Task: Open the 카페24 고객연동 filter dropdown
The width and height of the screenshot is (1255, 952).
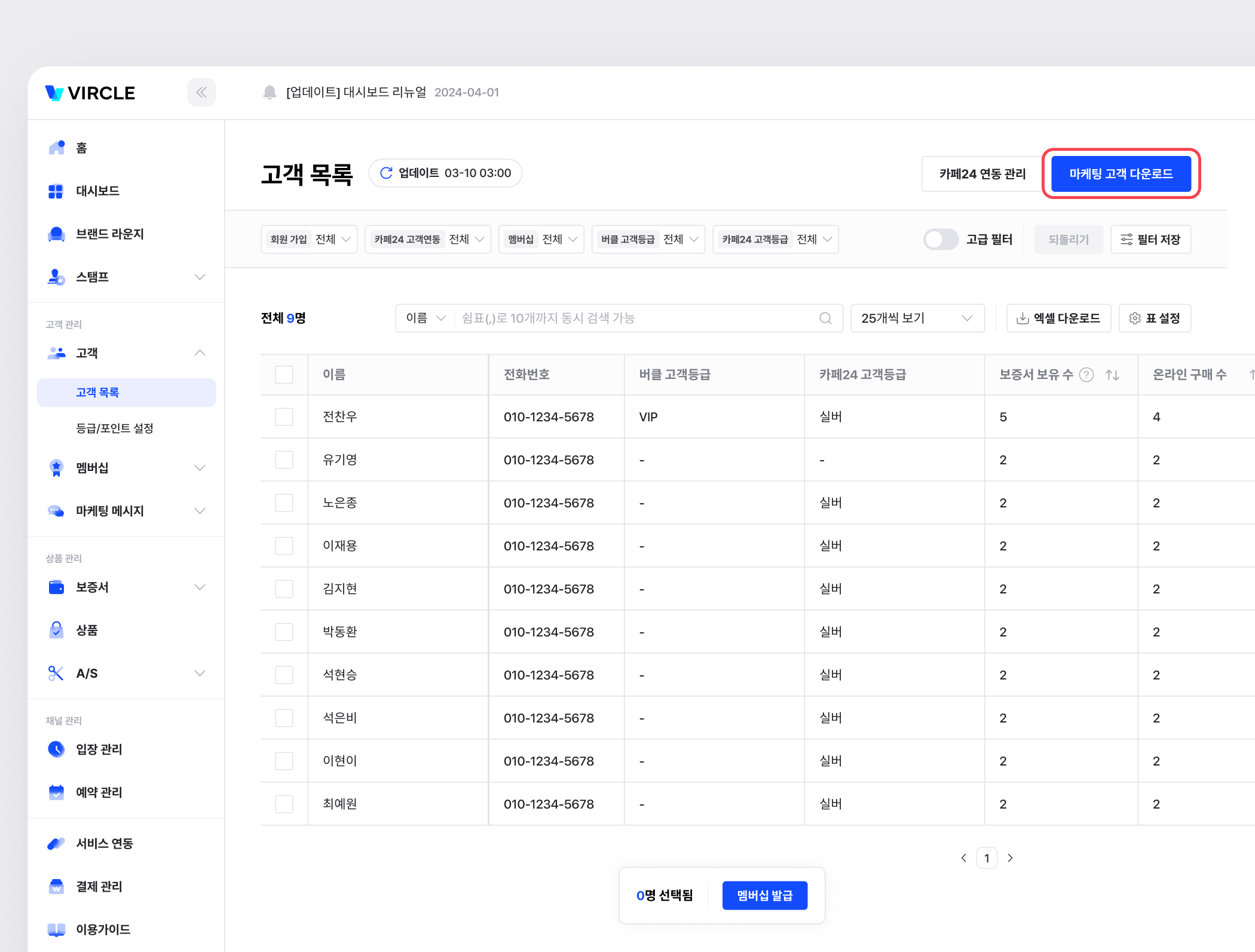Action: (x=428, y=240)
